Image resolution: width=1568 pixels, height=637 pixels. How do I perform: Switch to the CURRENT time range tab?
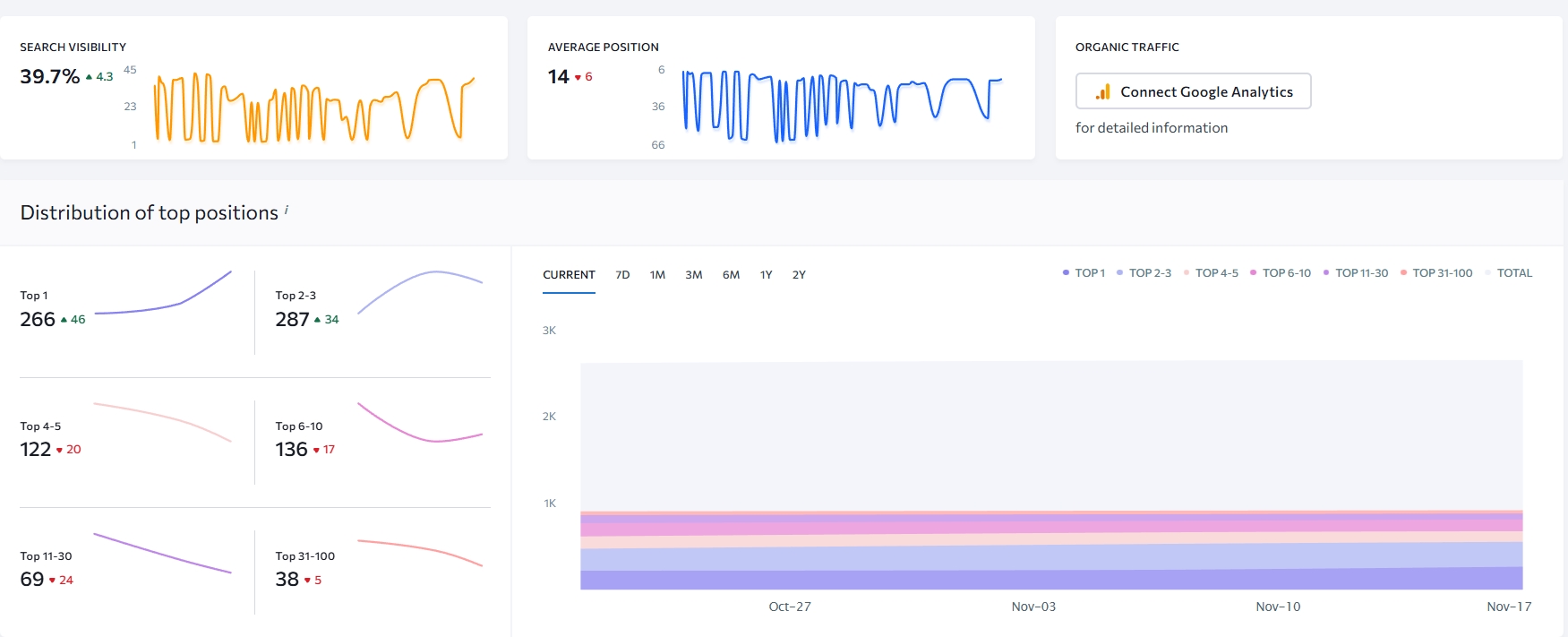[x=569, y=275]
